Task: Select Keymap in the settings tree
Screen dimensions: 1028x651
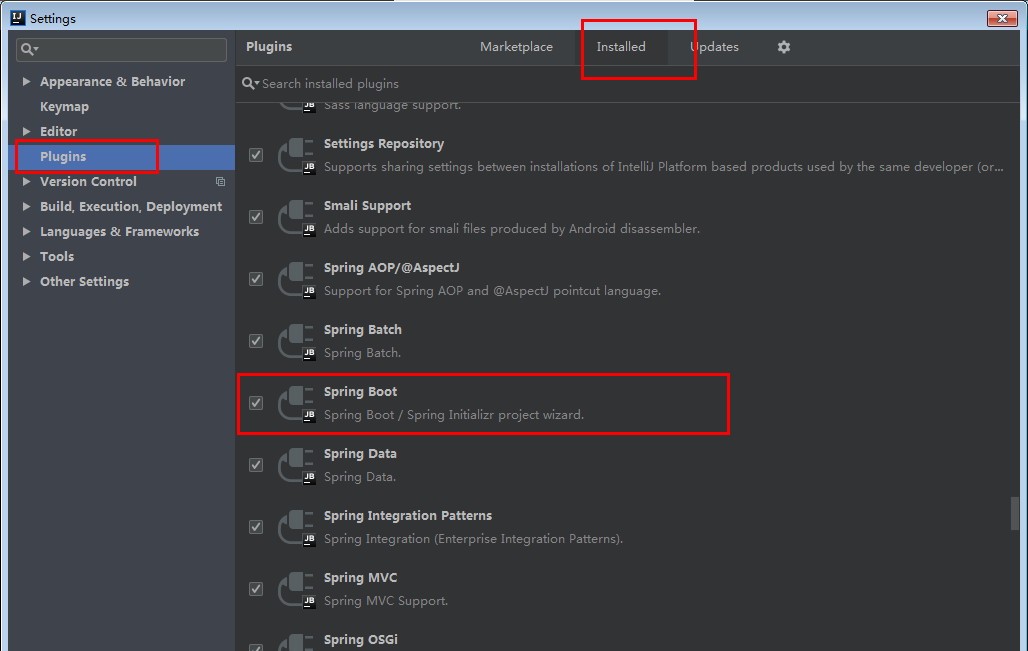Action: pos(64,106)
